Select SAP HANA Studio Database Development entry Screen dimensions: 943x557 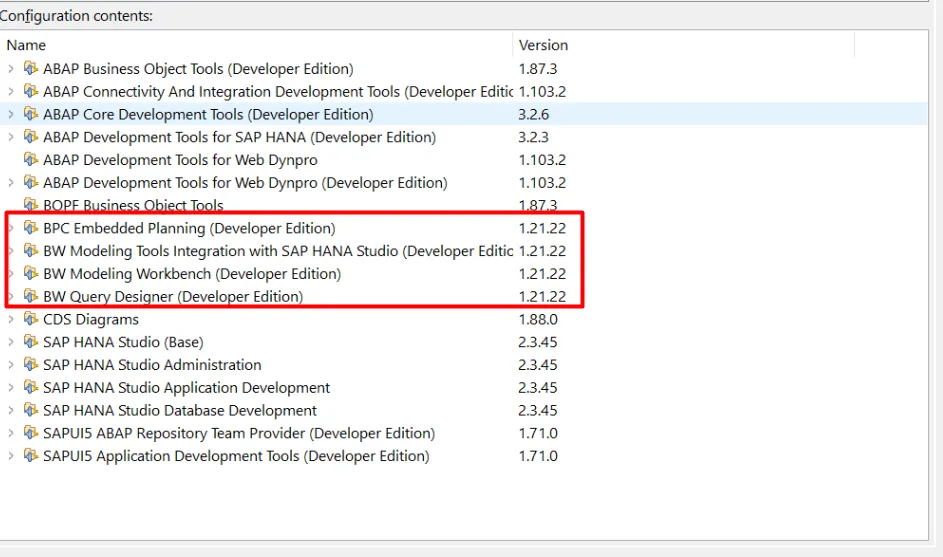(x=180, y=411)
